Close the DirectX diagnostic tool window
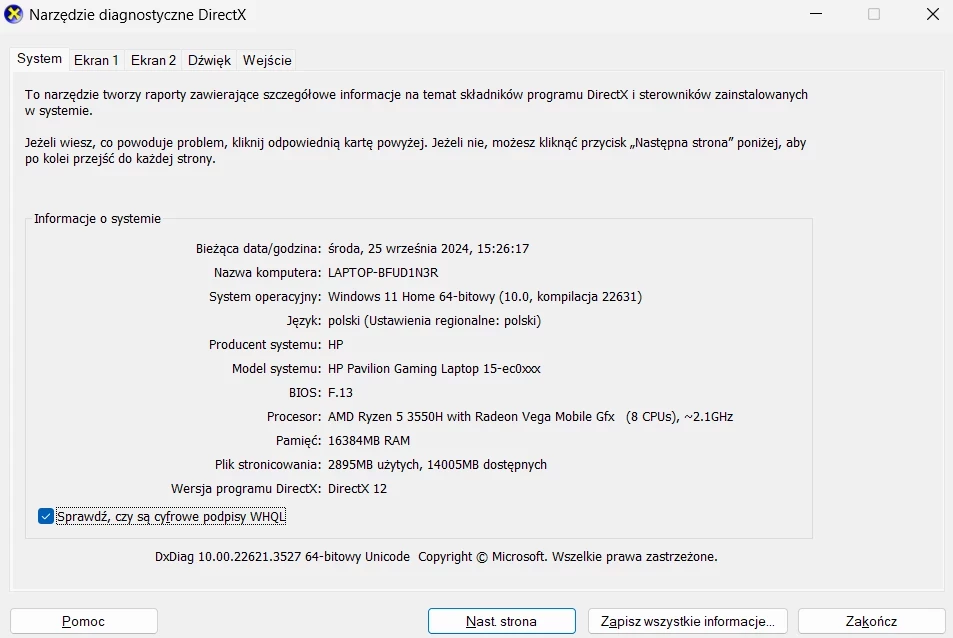 tap(930, 15)
